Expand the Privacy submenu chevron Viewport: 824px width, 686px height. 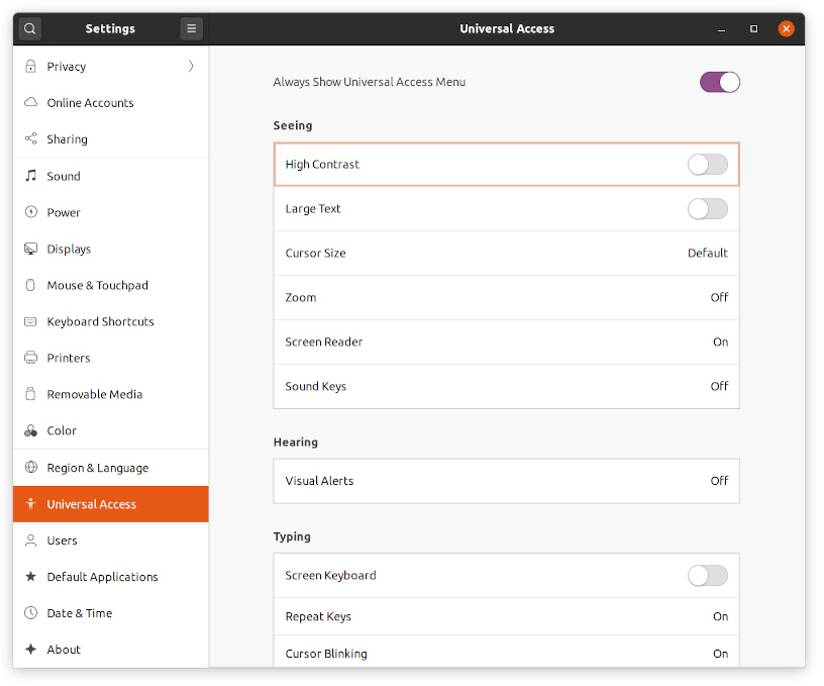(191, 66)
